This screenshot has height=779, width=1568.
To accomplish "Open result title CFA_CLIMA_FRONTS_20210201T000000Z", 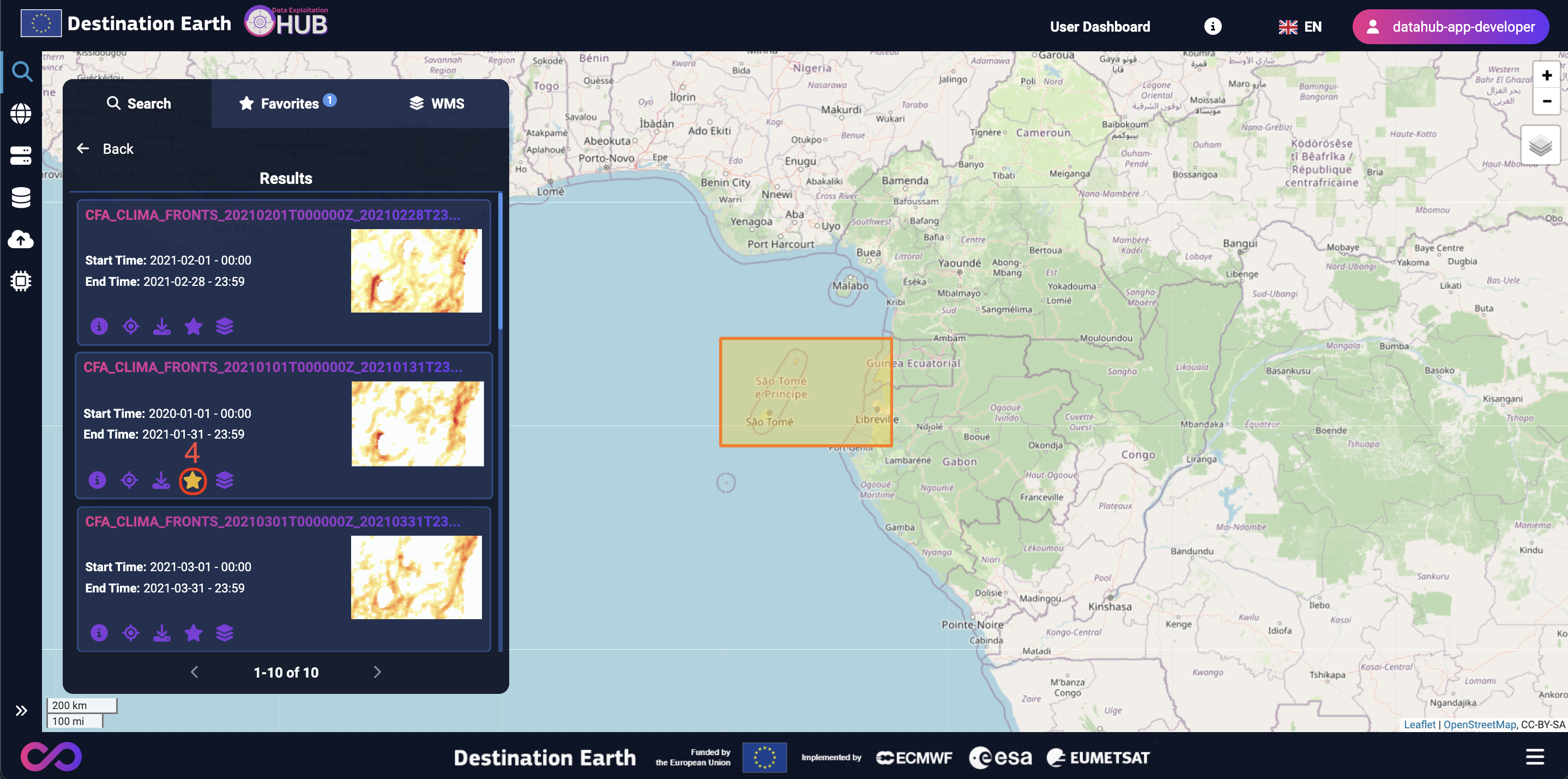I will point(272,215).
